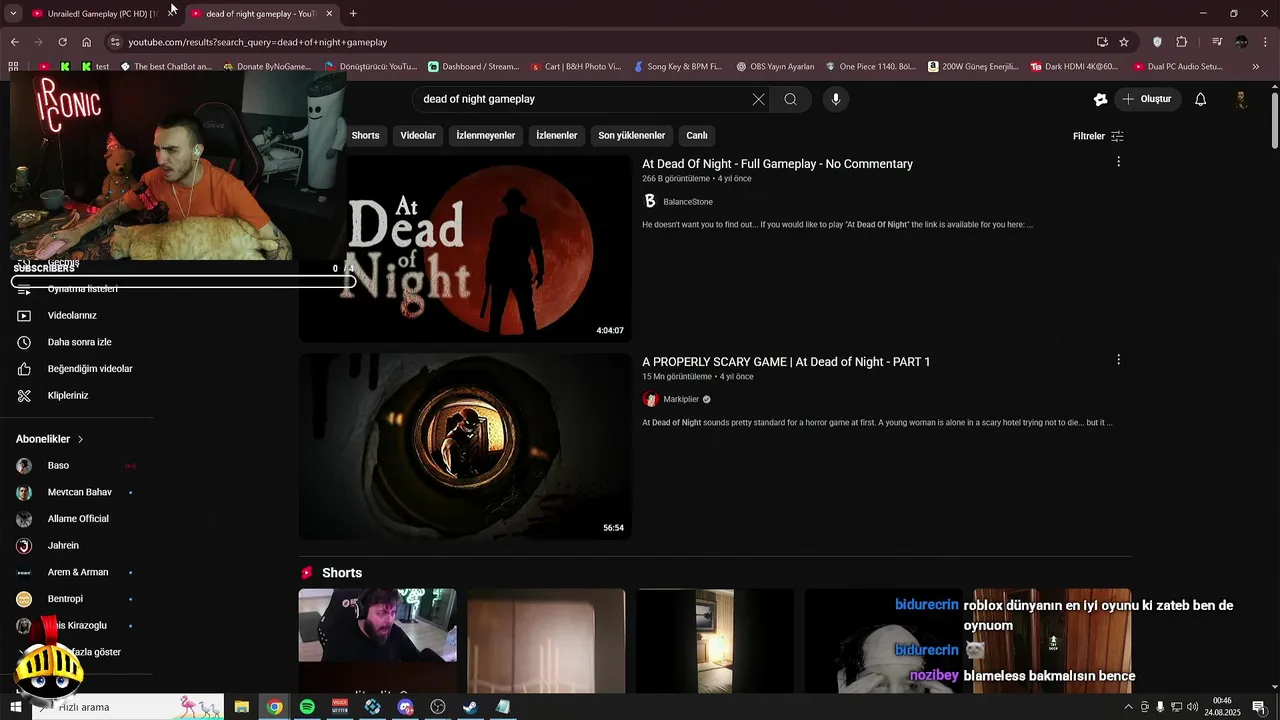Screen dimensions: 1280x720
Task: Click the browser home button
Action: [86, 42]
